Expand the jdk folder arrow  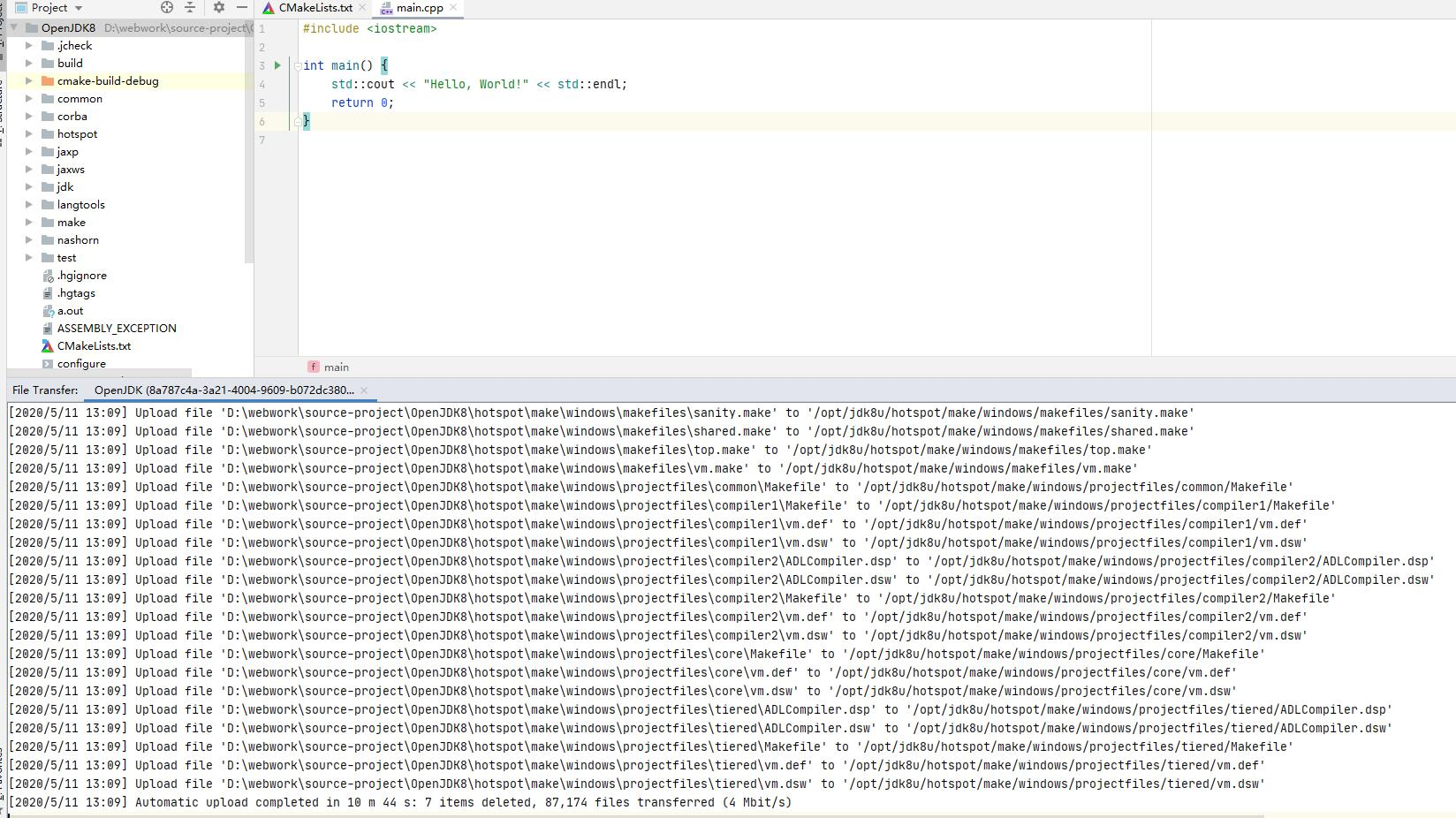click(x=29, y=186)
